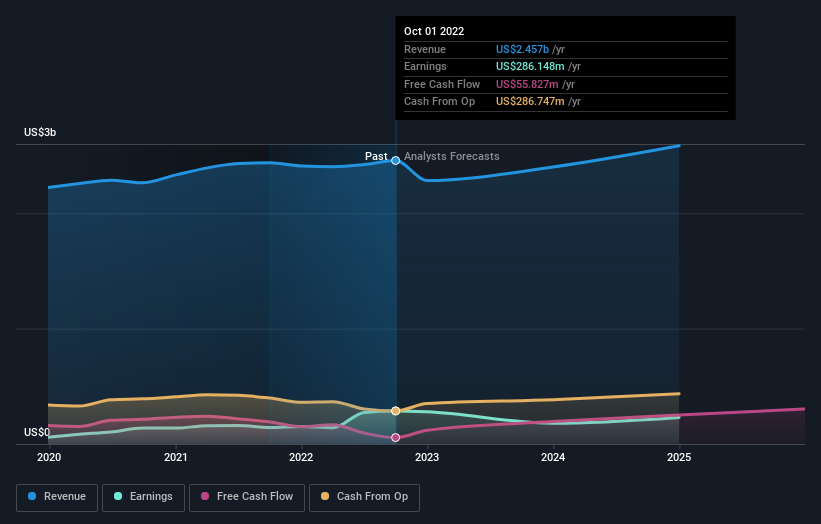Click the Free Cash Flow label in tooltip
Viewport: 821px width, 524px height.
442,84
